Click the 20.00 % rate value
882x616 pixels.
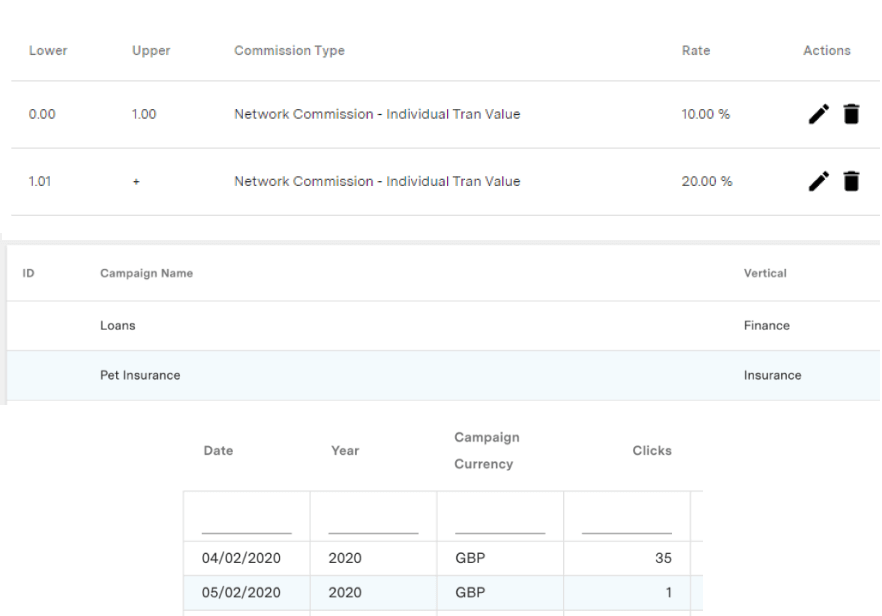tap(706, 181)
